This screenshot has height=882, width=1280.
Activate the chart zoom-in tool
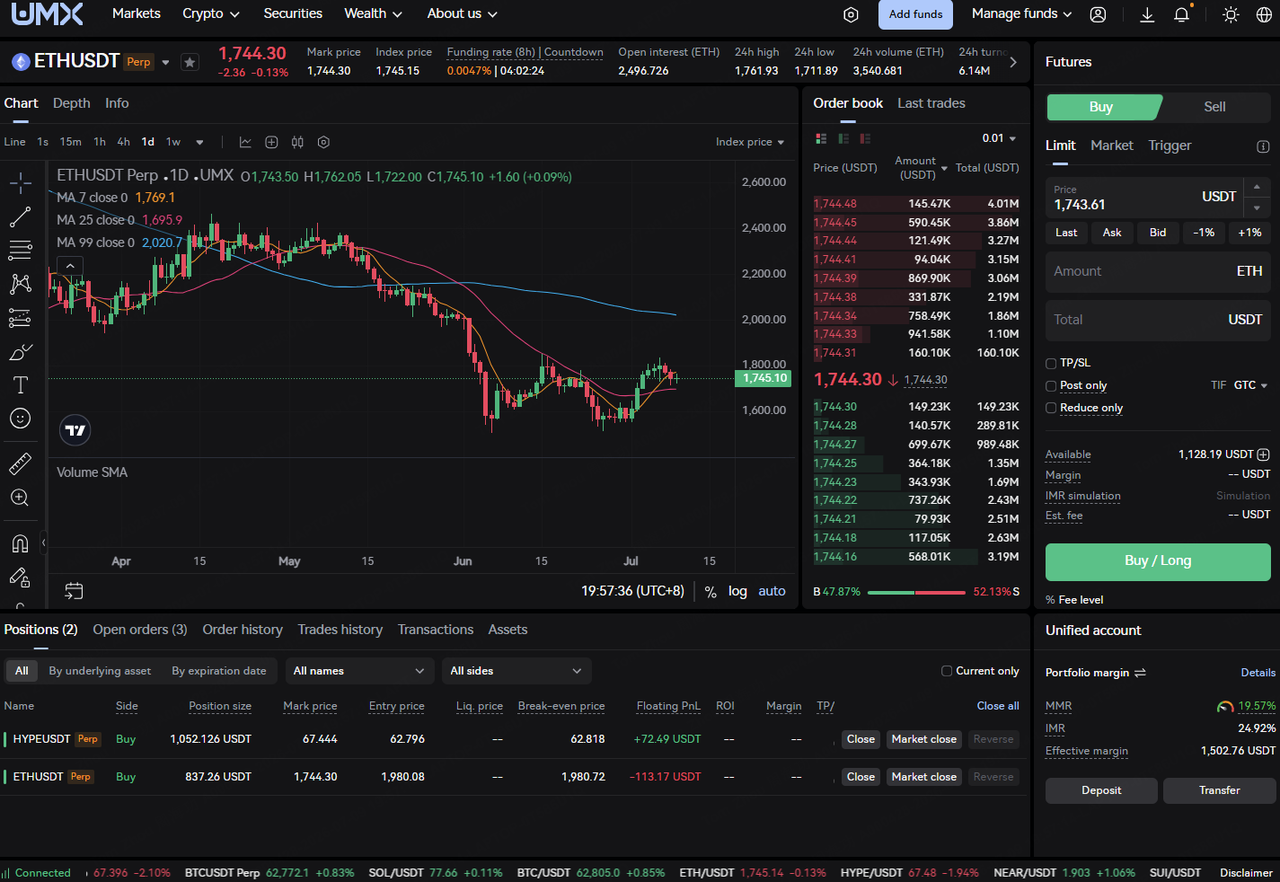pos(20,497)
